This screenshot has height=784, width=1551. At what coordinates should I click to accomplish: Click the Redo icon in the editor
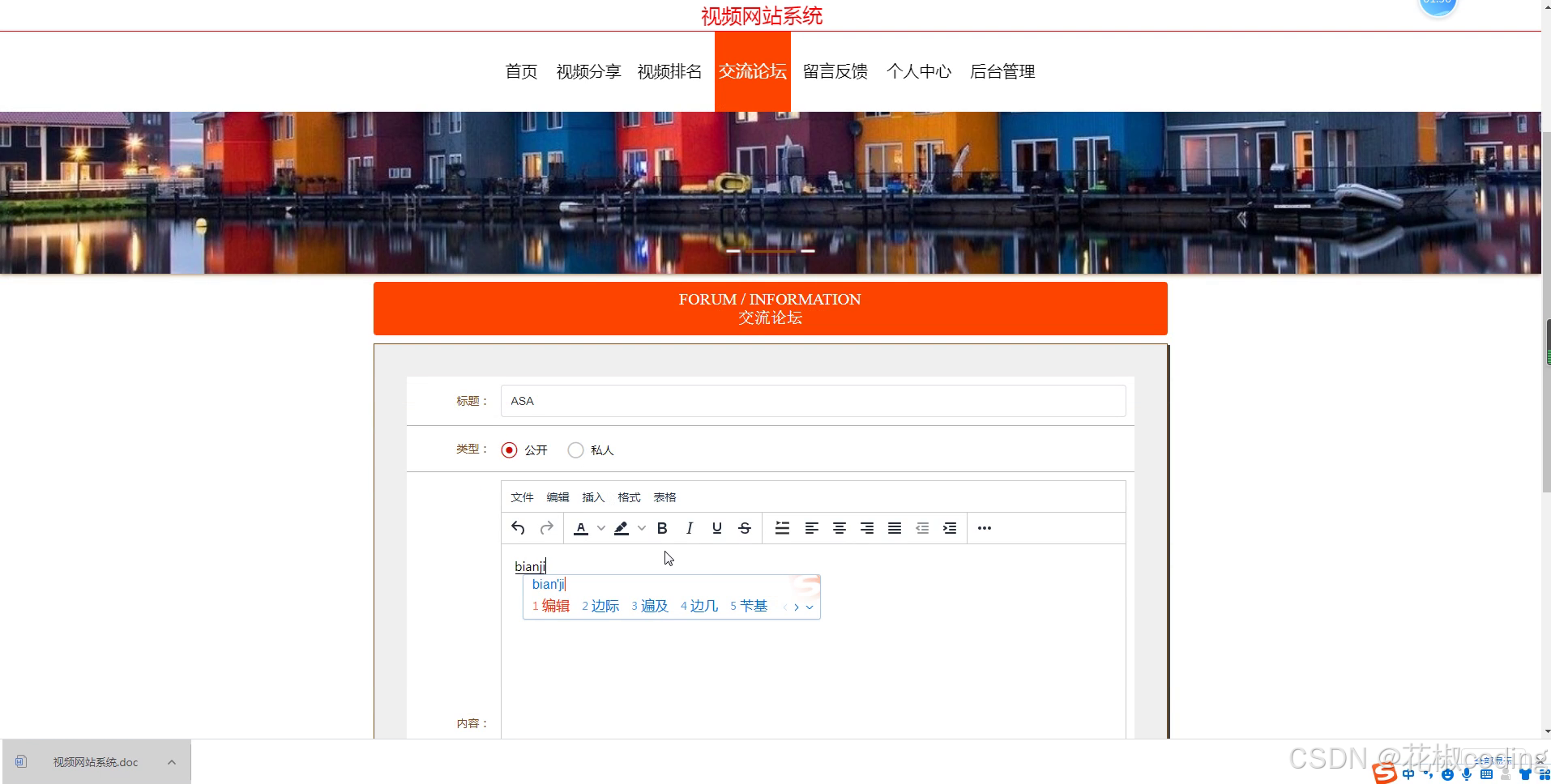546,527
